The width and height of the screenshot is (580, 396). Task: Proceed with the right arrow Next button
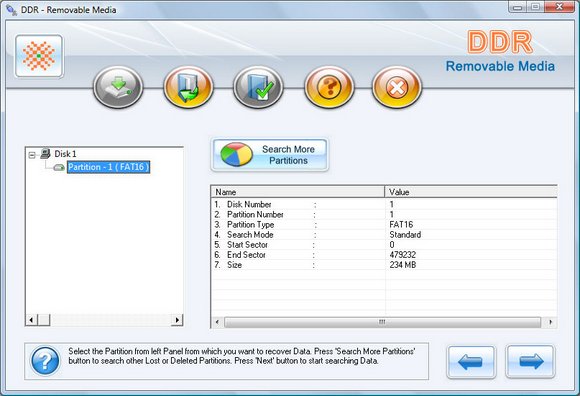click(x=530, y=362)
